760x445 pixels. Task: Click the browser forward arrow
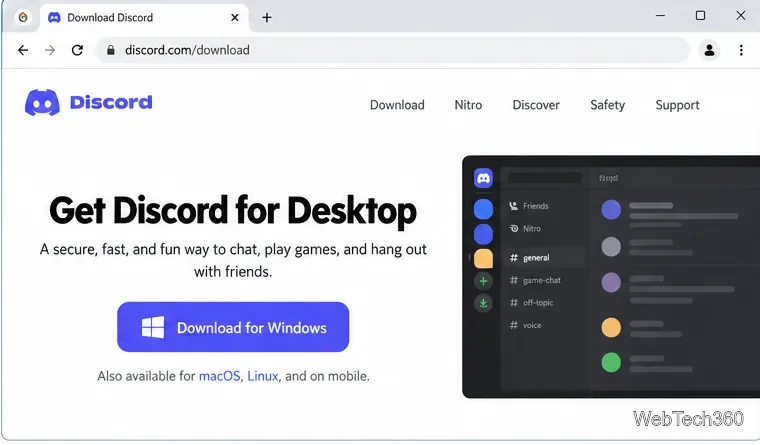pos(50,50)
